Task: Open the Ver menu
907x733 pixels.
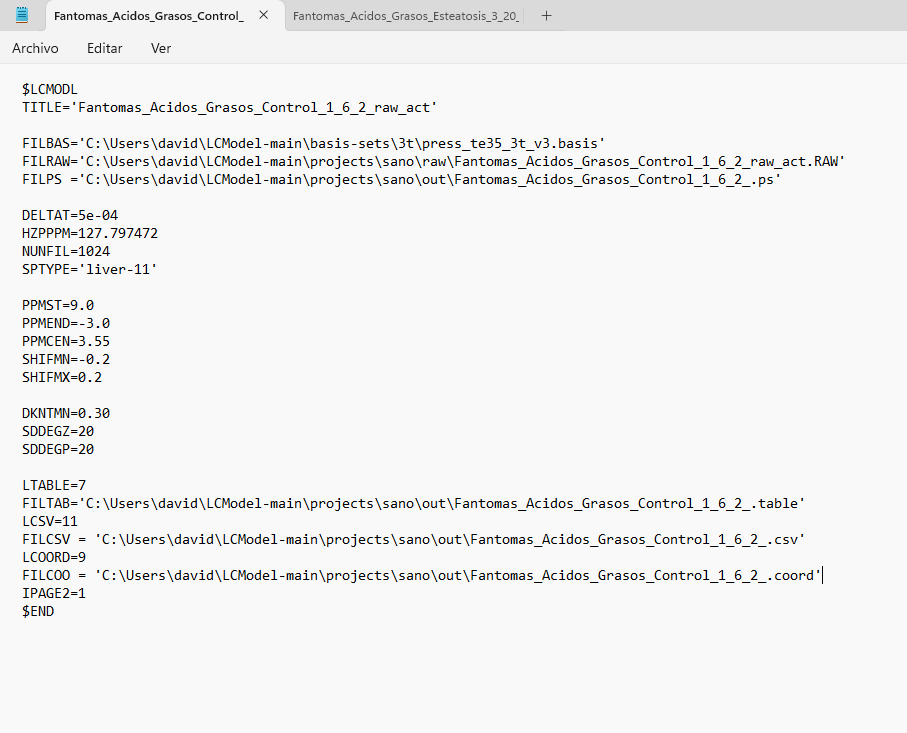Action: click(x=161, y=48)
